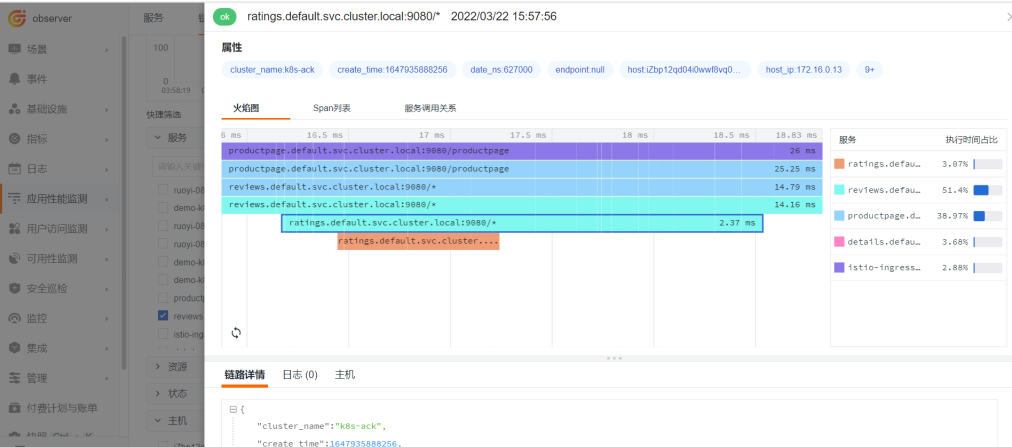Click the 执行时间占比 column header
The width and height of the screenshot is (1012, 447).
point(971,139)
